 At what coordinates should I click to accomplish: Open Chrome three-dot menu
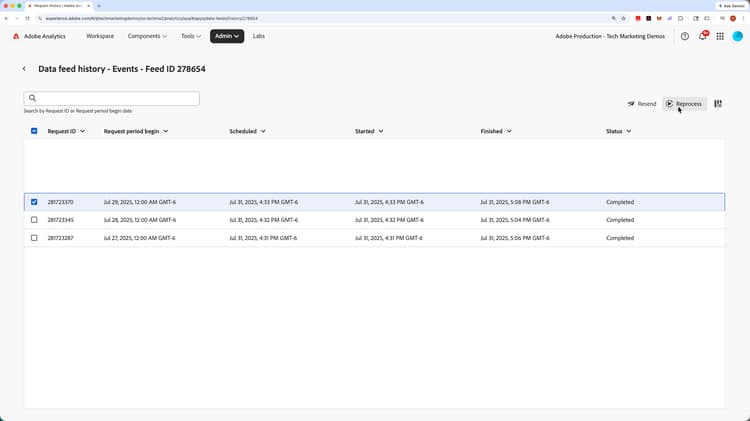point(744,18)
